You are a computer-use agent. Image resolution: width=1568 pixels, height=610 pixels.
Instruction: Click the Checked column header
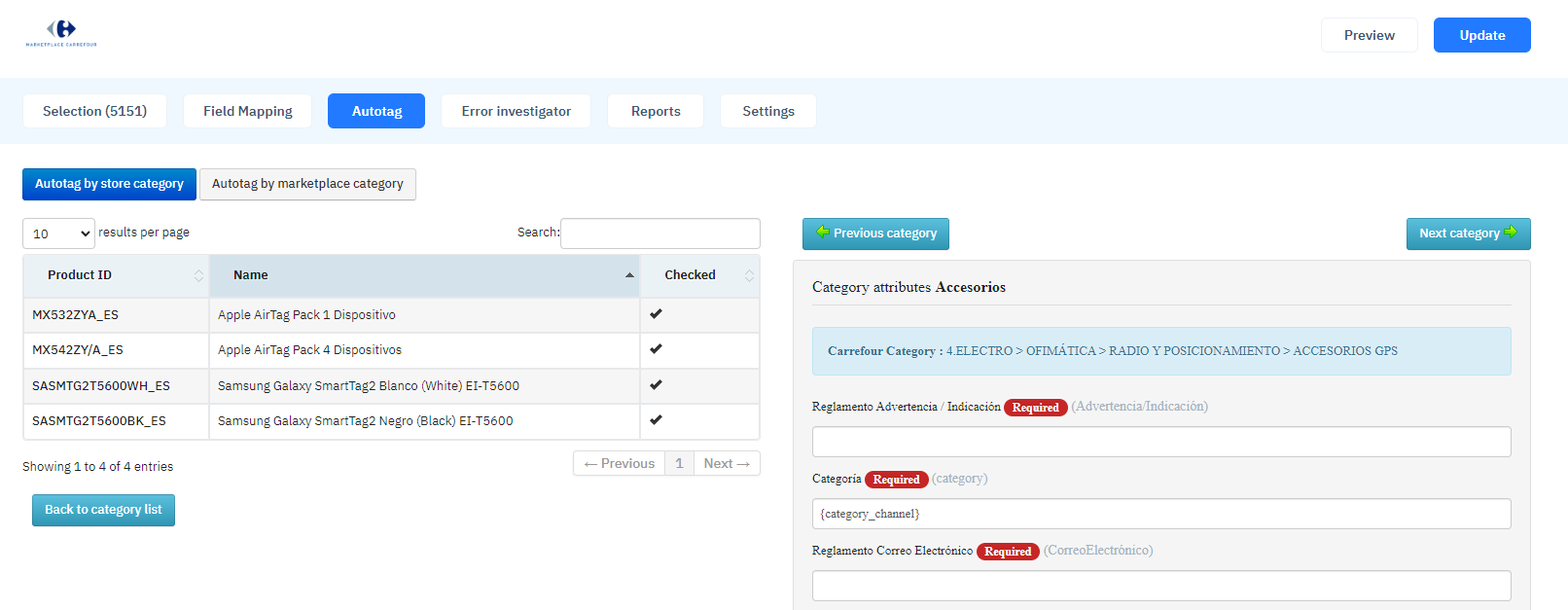699,275
